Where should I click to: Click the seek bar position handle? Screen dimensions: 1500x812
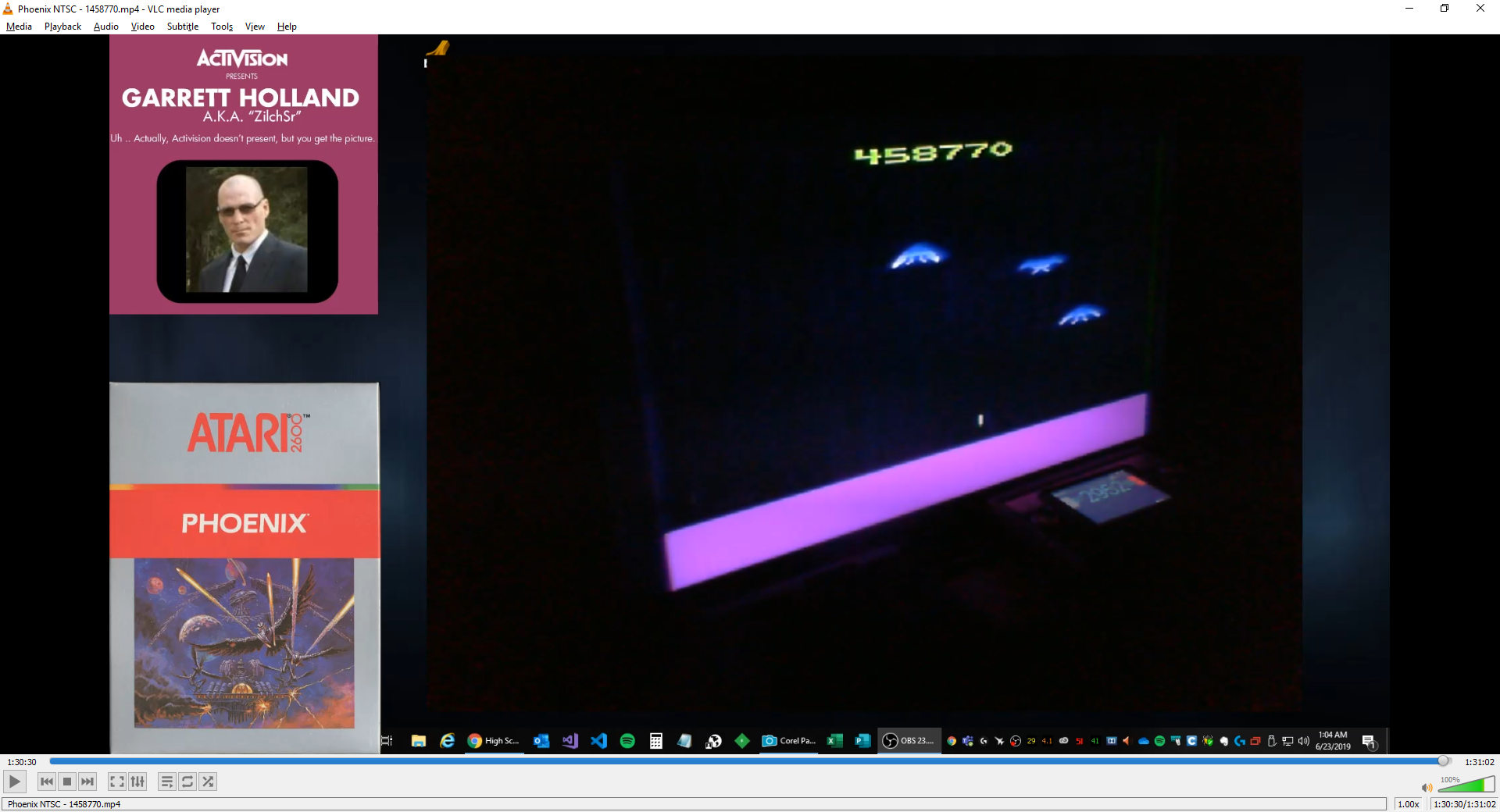coord(1443,761)
